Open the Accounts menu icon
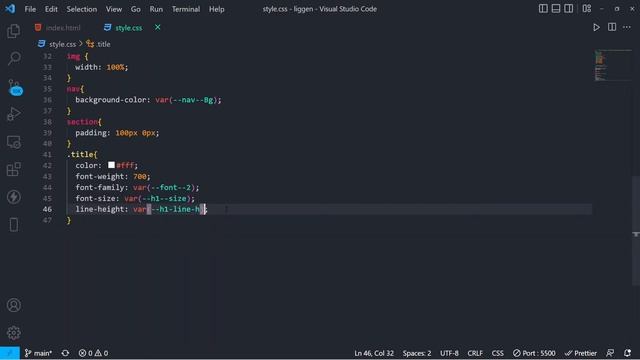The width and height of the screenshot is (640, 360). pos(13,305)
